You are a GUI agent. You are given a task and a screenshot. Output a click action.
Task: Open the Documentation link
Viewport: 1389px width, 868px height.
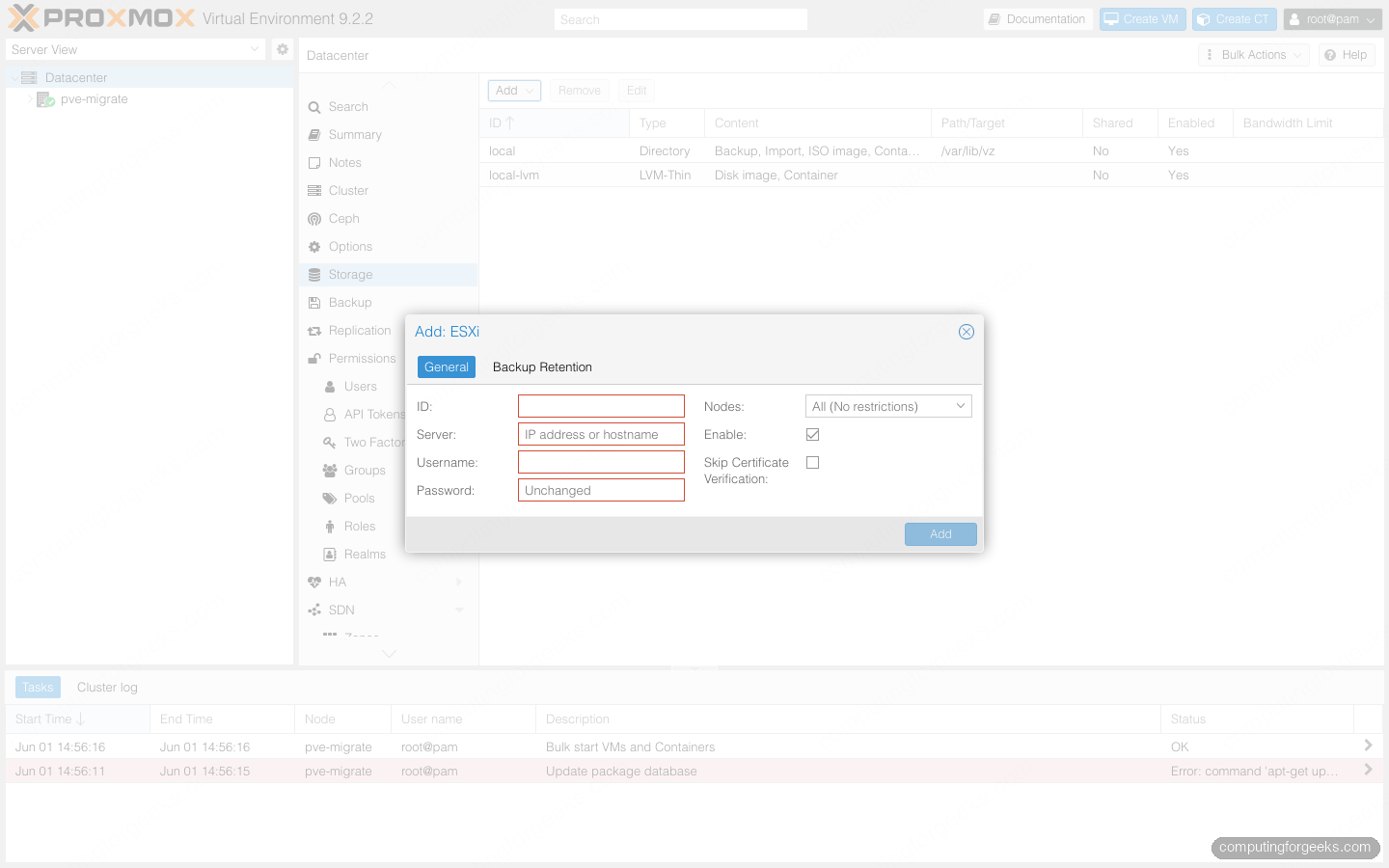[x=1037, y=19]
